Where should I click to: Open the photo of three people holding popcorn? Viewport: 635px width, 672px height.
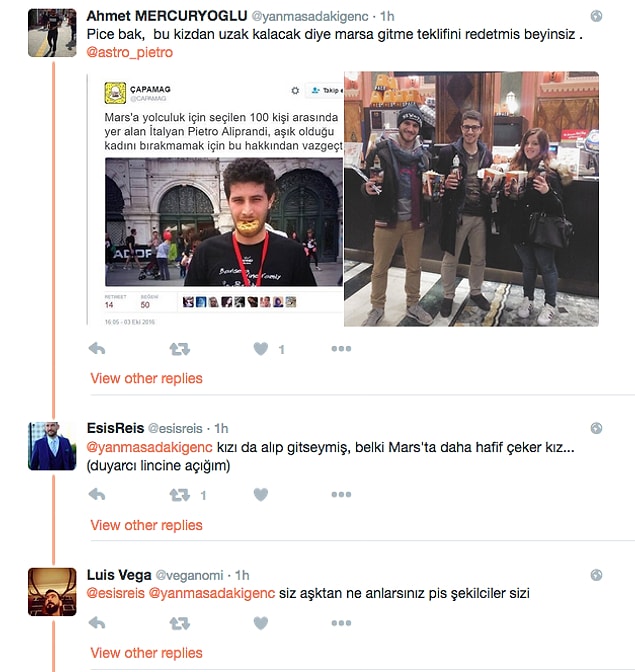point(471,199)
